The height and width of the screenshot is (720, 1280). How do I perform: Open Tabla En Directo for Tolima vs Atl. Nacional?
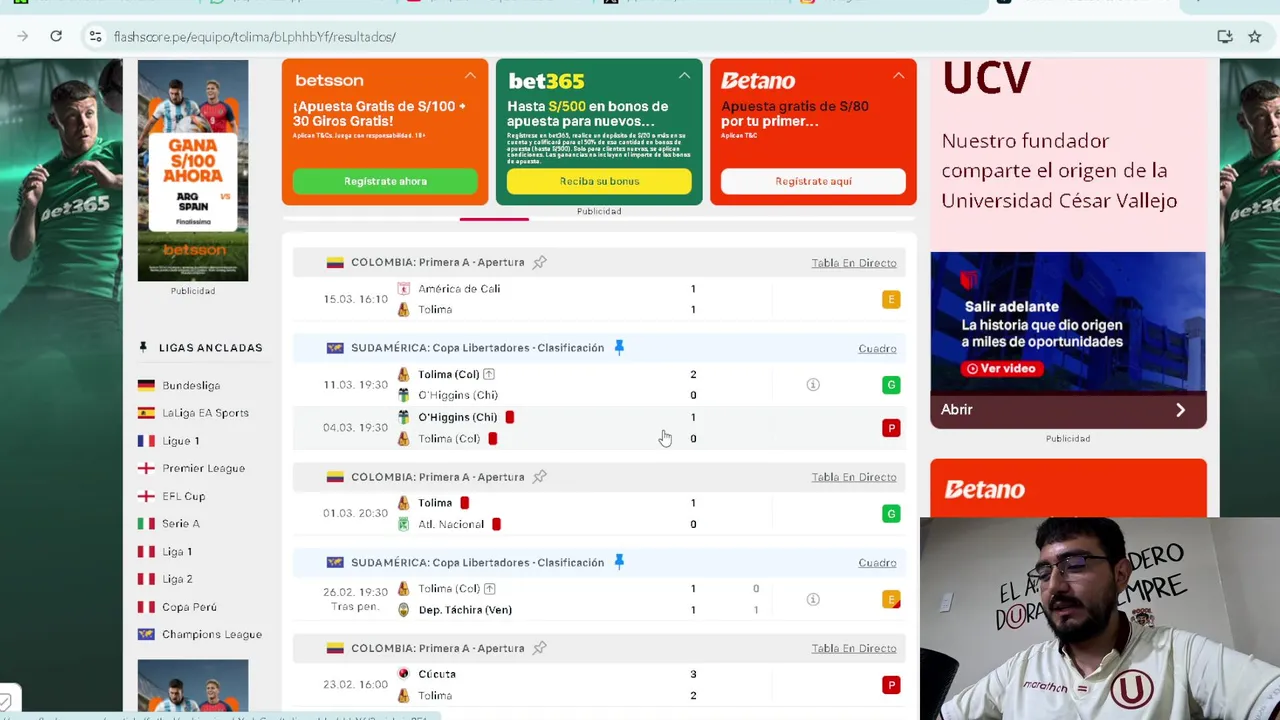[854, 477]
